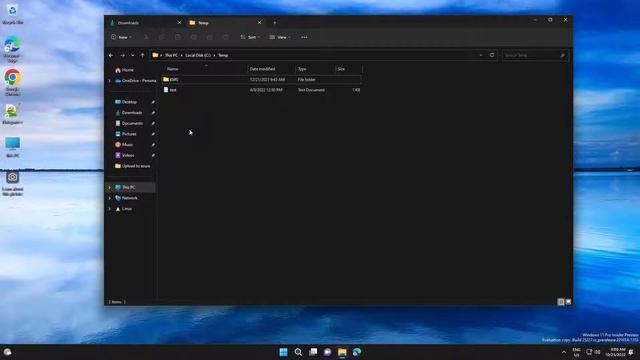Sort by the Type column header

click(316, 69)
